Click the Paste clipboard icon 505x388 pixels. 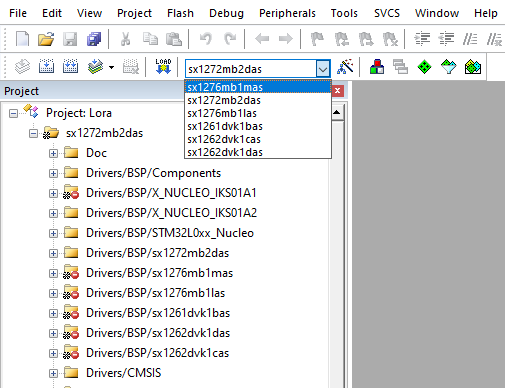point(174,39)
